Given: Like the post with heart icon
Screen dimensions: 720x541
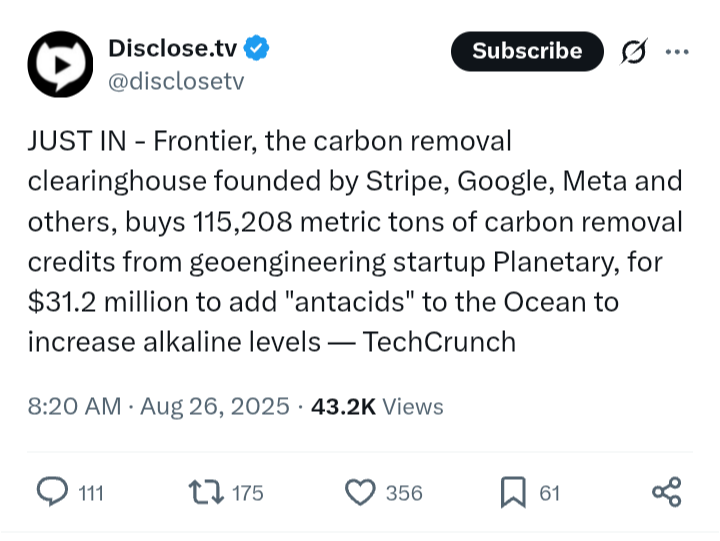Looking at the screenshot, I should click(358, 492).
